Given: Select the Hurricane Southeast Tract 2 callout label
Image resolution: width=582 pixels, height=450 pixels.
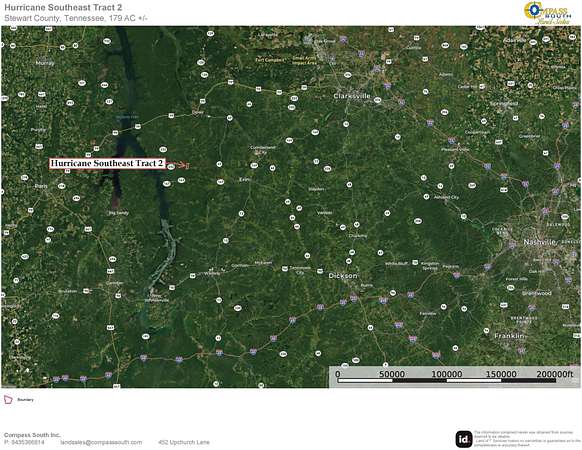Looking at the screenshot, I should 107,163.
